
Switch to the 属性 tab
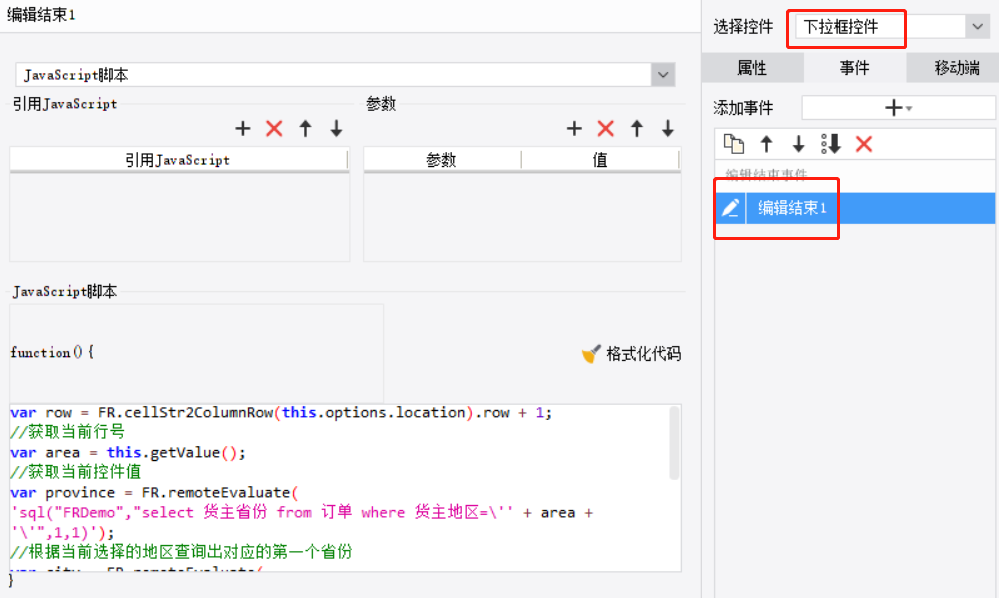[x=752, y=68]
